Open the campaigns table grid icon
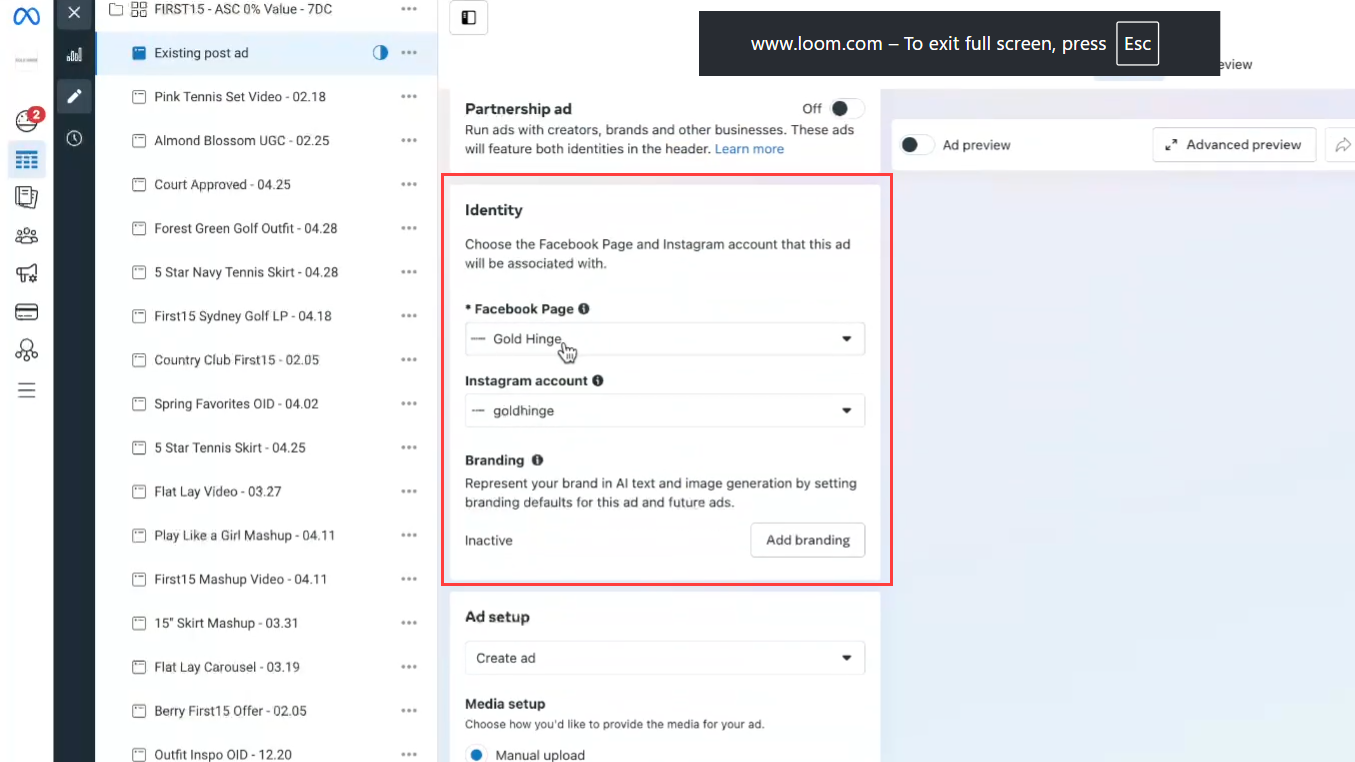Viewport: 1355px width, 762px height. point(27,160)
